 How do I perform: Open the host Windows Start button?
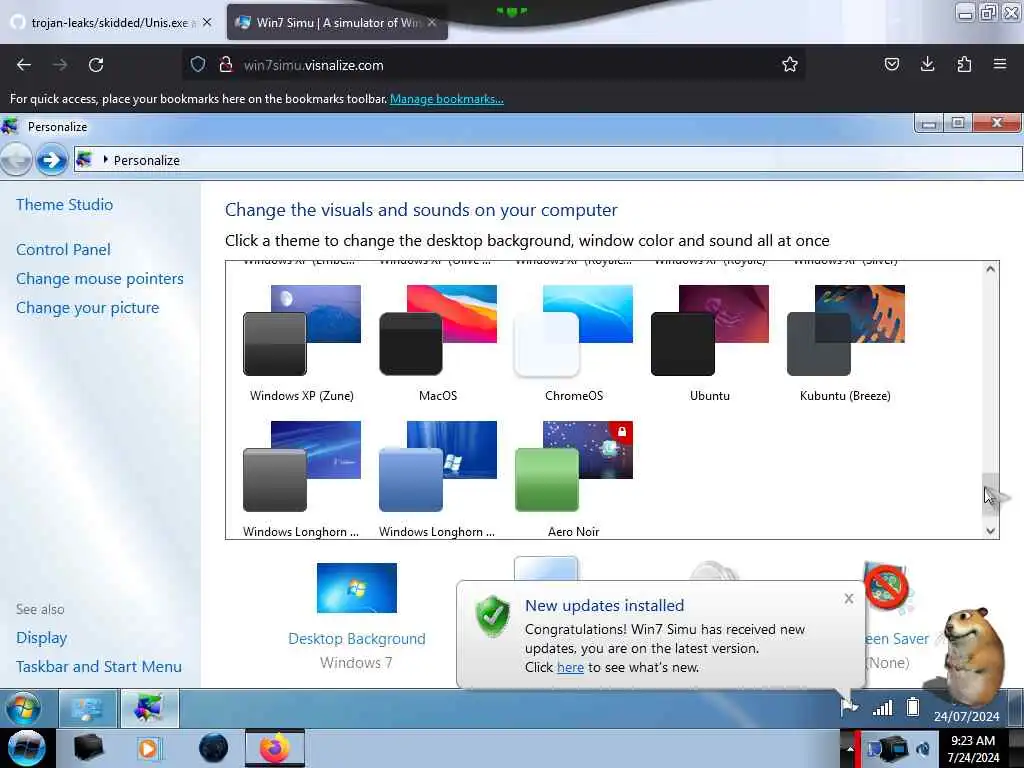(26, 748)
